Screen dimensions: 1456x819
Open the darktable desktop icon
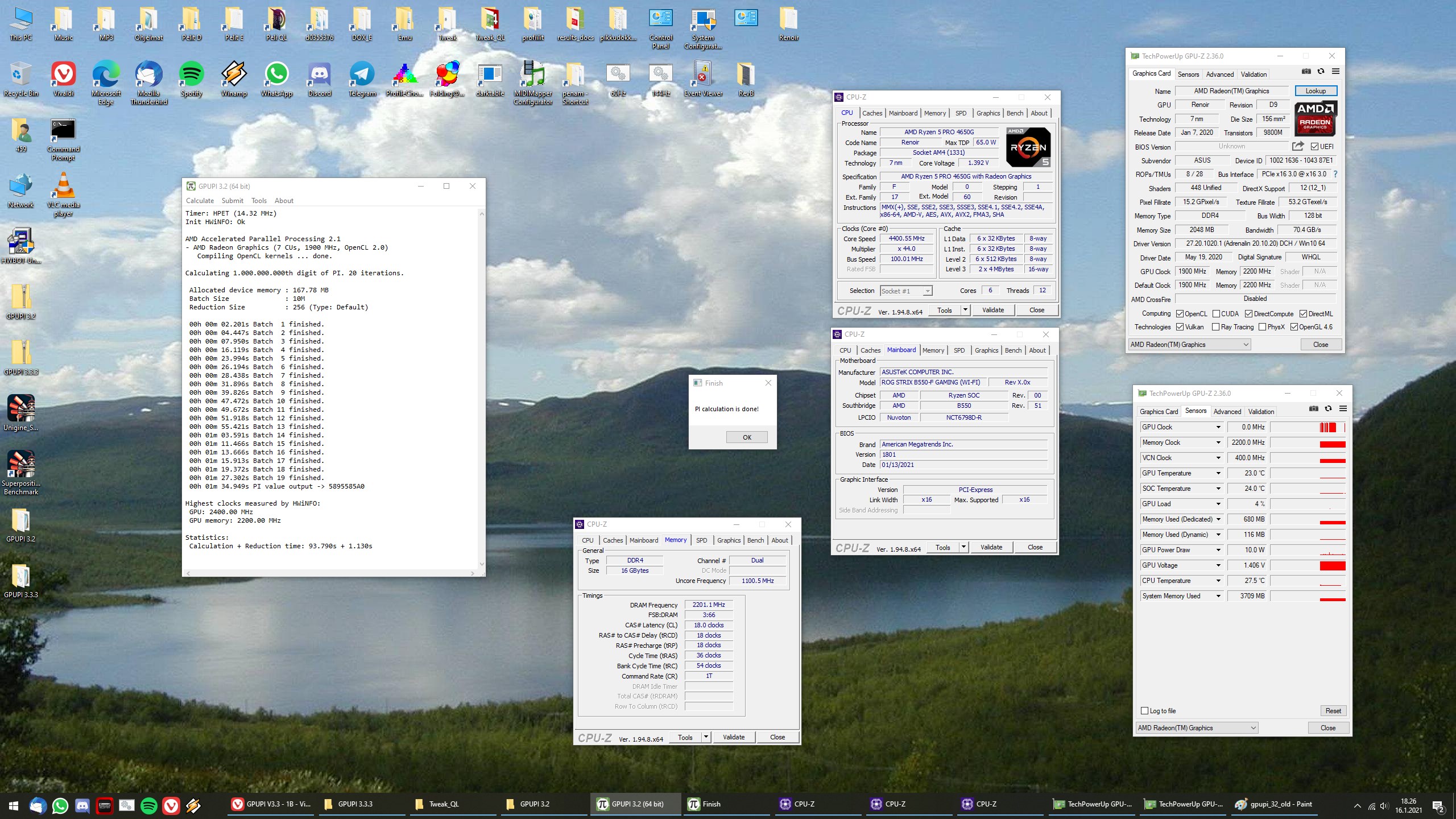tap(490, 78)
